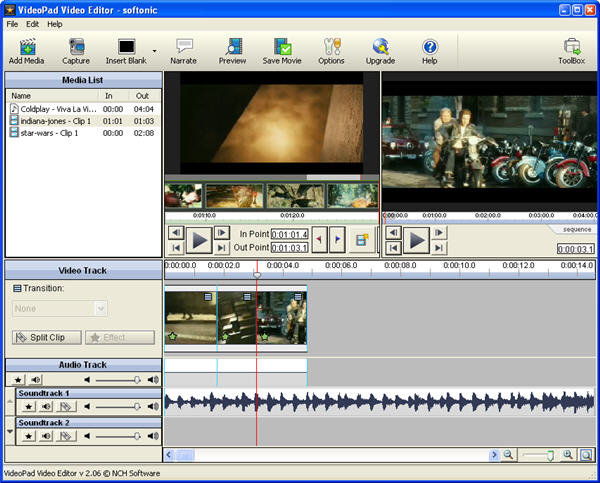Open the Insert Blank dropdown arrow
This screenshot has width=600, height=483.
tap(154, 49)
